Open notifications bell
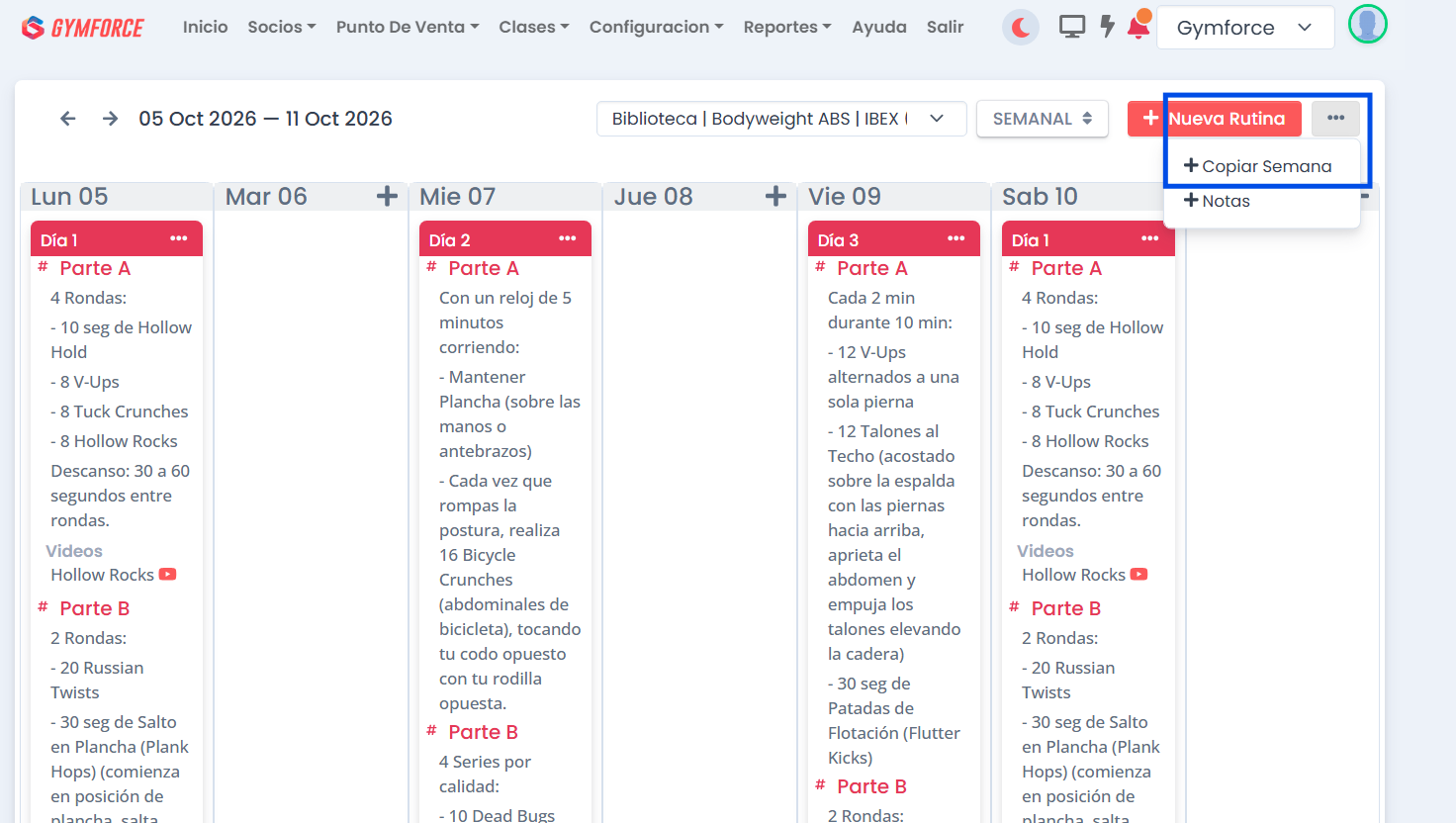The height and width of the screenshot is (823, 1456). [x=1138, y=26]
